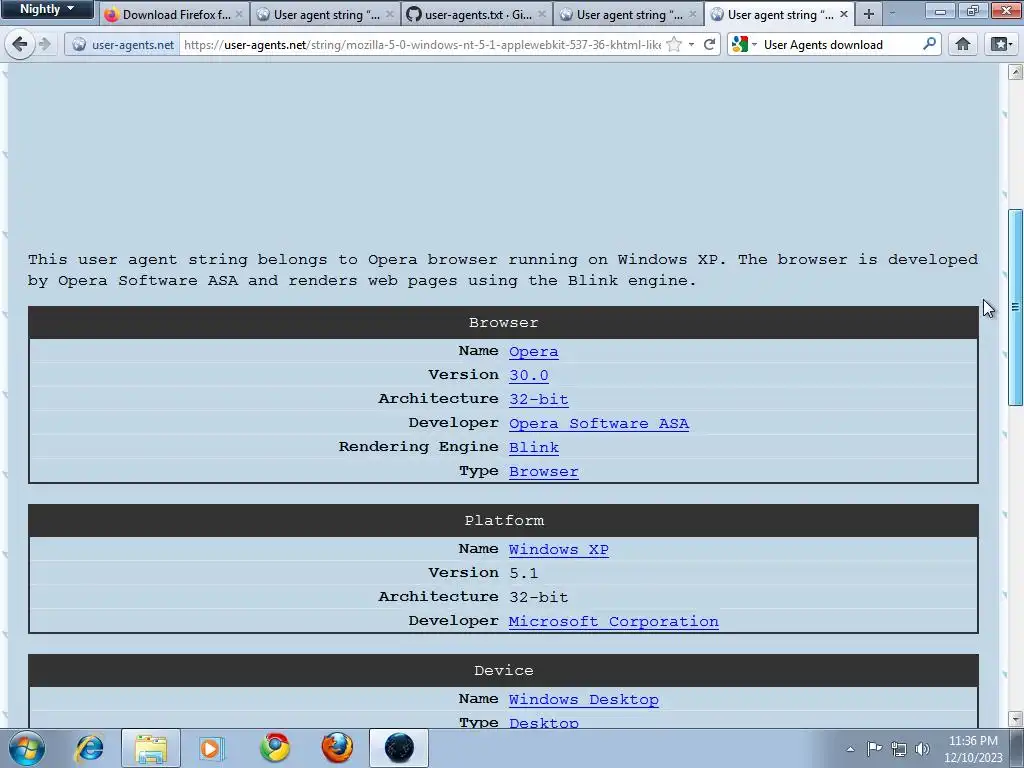Close the Download Firefox tab
Viewport: 1024px width, 768px height.
tap(240, 14)
